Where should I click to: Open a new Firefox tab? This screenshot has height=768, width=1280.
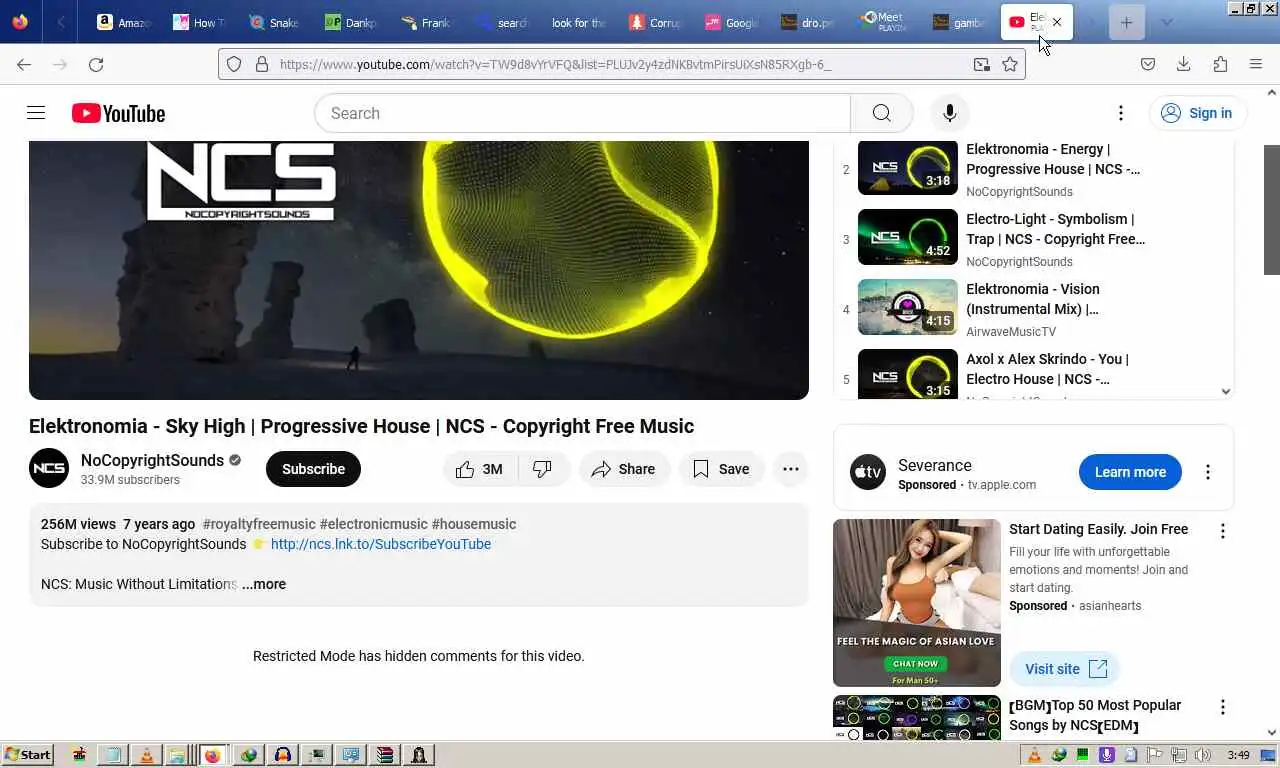point(1126,22)
